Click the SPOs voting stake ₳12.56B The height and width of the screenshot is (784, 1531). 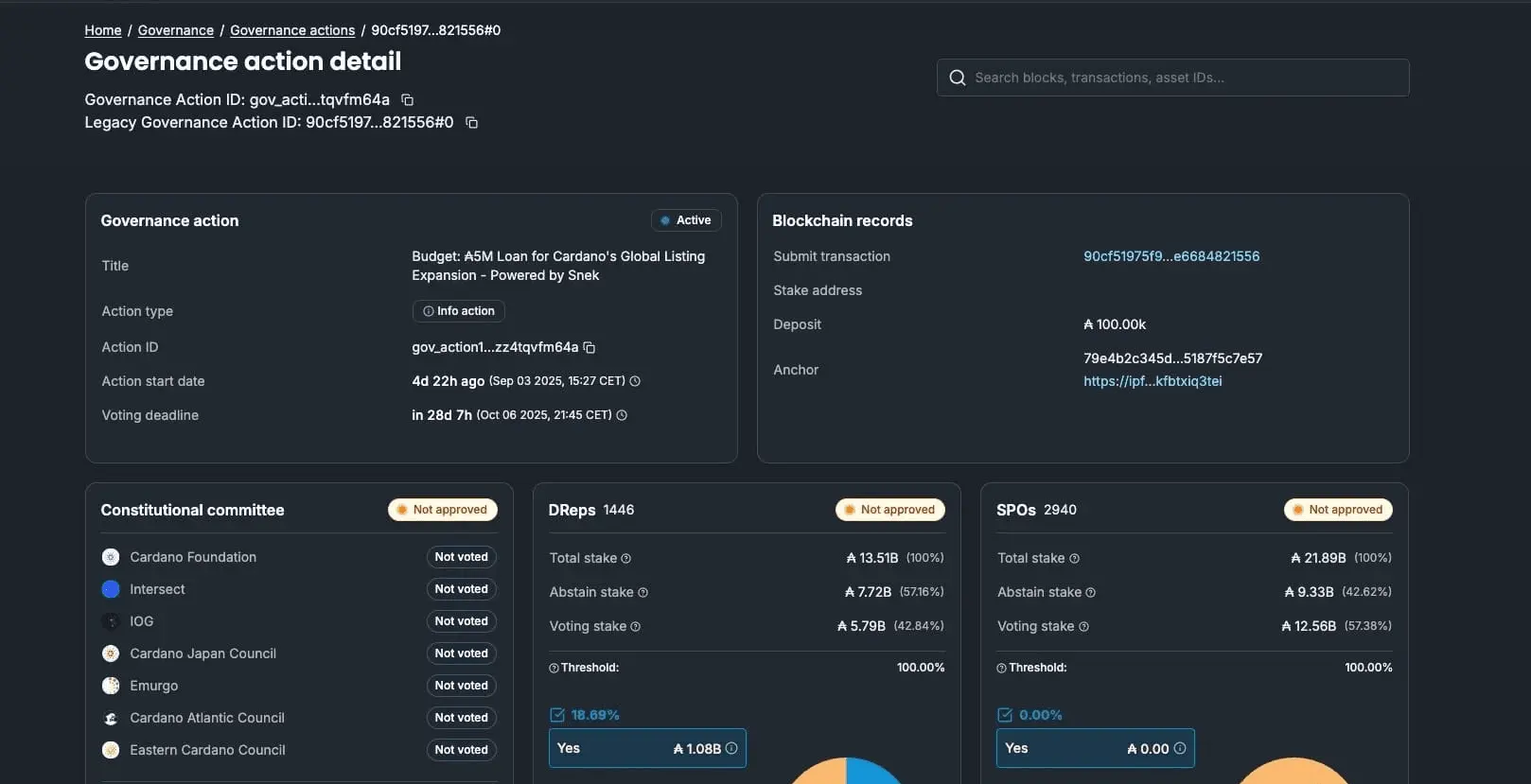(x=1309, y=626)
